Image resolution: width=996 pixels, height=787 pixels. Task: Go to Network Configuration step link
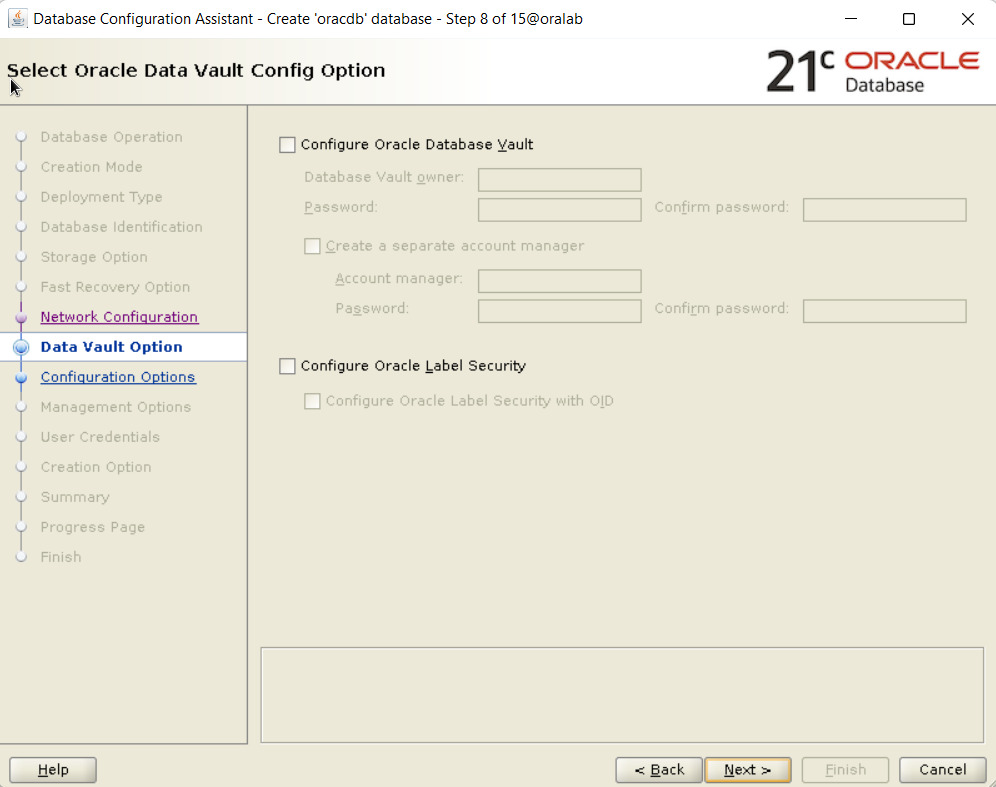pos(119,317)
